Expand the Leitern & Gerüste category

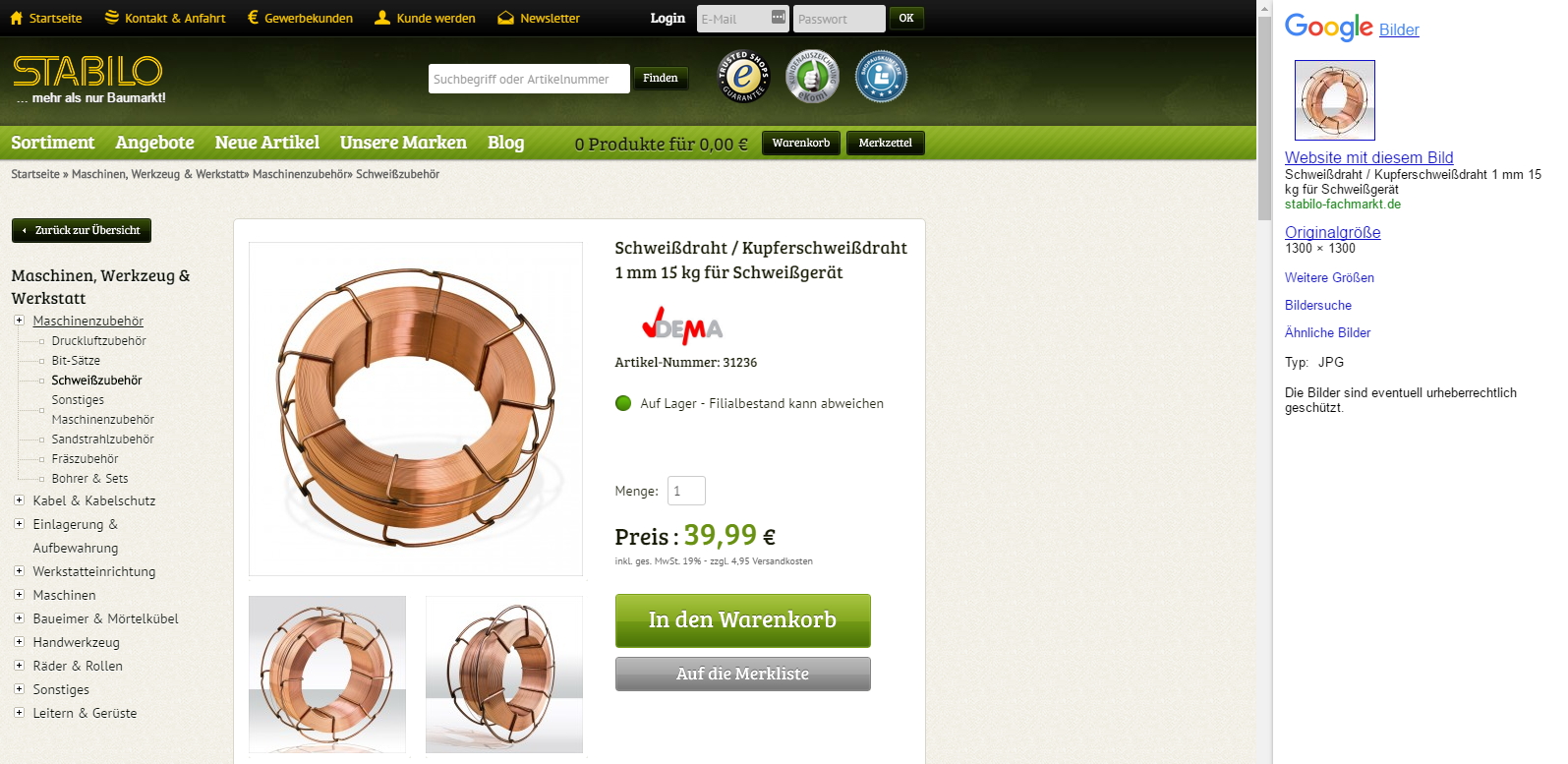pos(19,713)
